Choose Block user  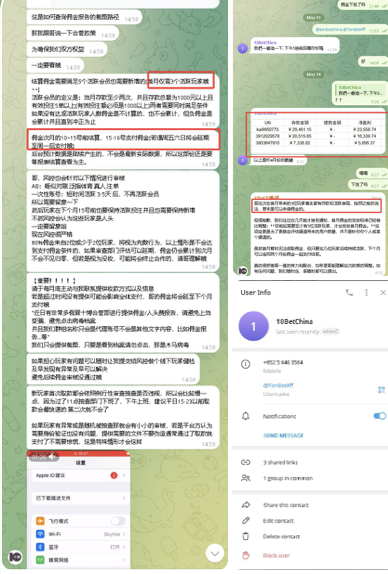276,555
